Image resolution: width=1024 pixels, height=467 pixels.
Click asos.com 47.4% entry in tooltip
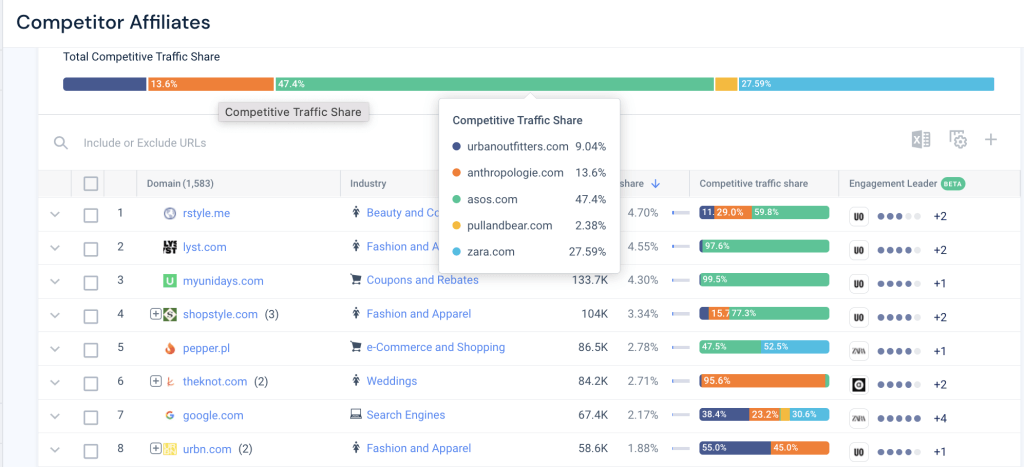click(529, 199)
